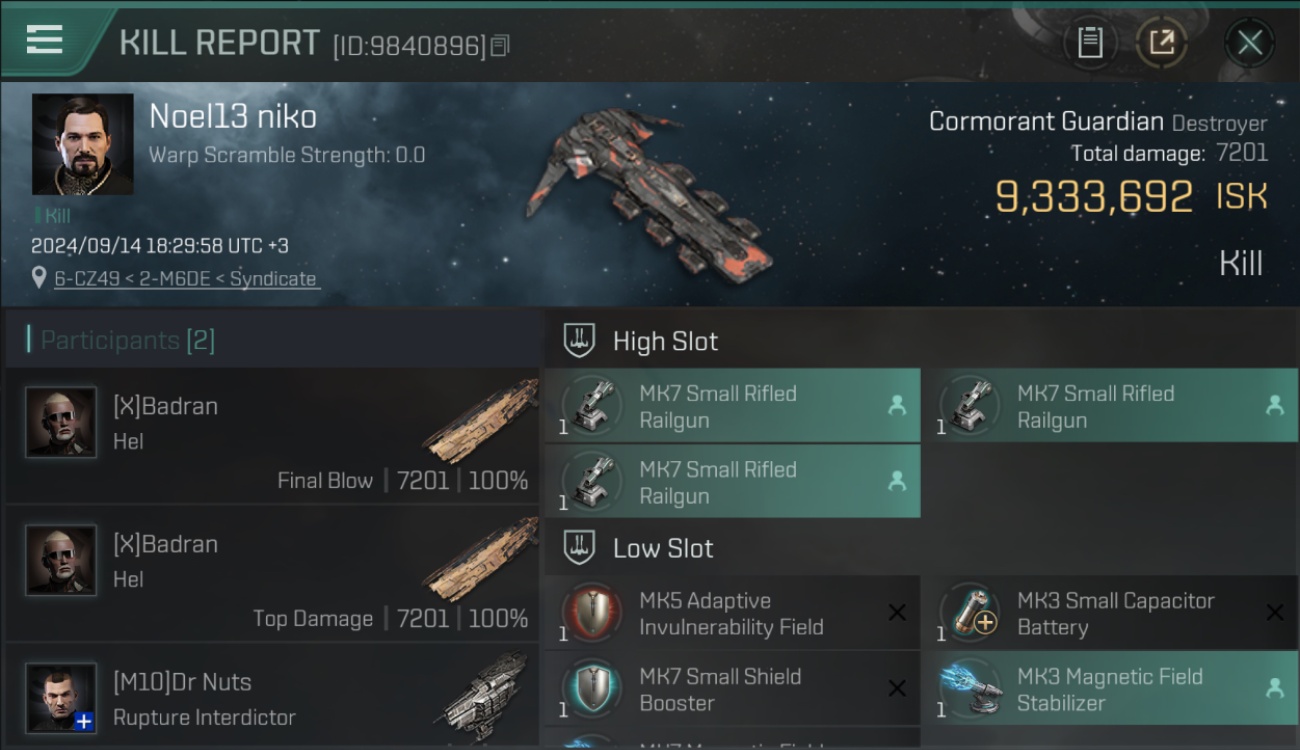Viewport: 1300px width, 750px height.
Task: Open the hamburger menu icon
Action: (44, 40)
